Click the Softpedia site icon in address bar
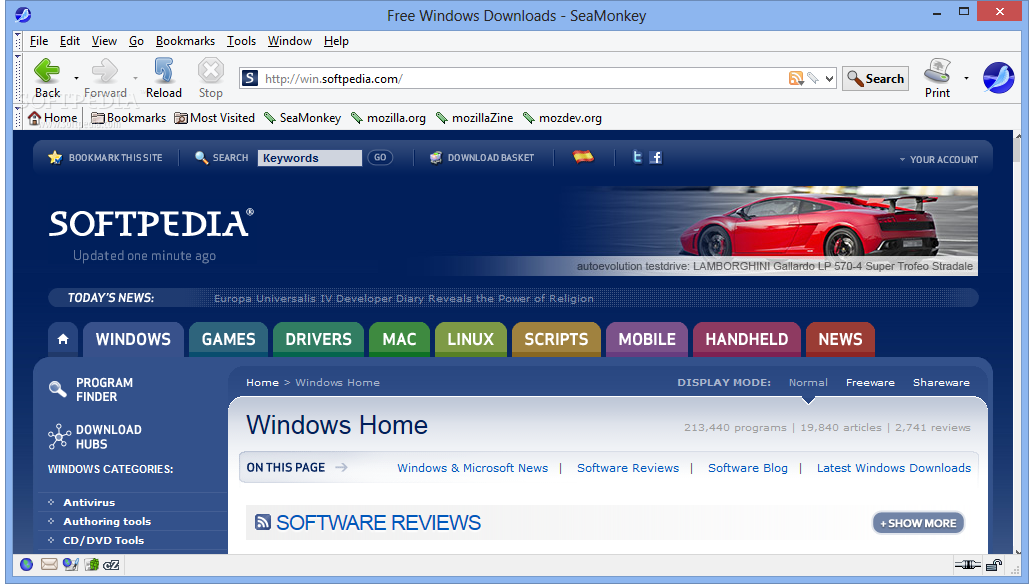 (249, 79)
